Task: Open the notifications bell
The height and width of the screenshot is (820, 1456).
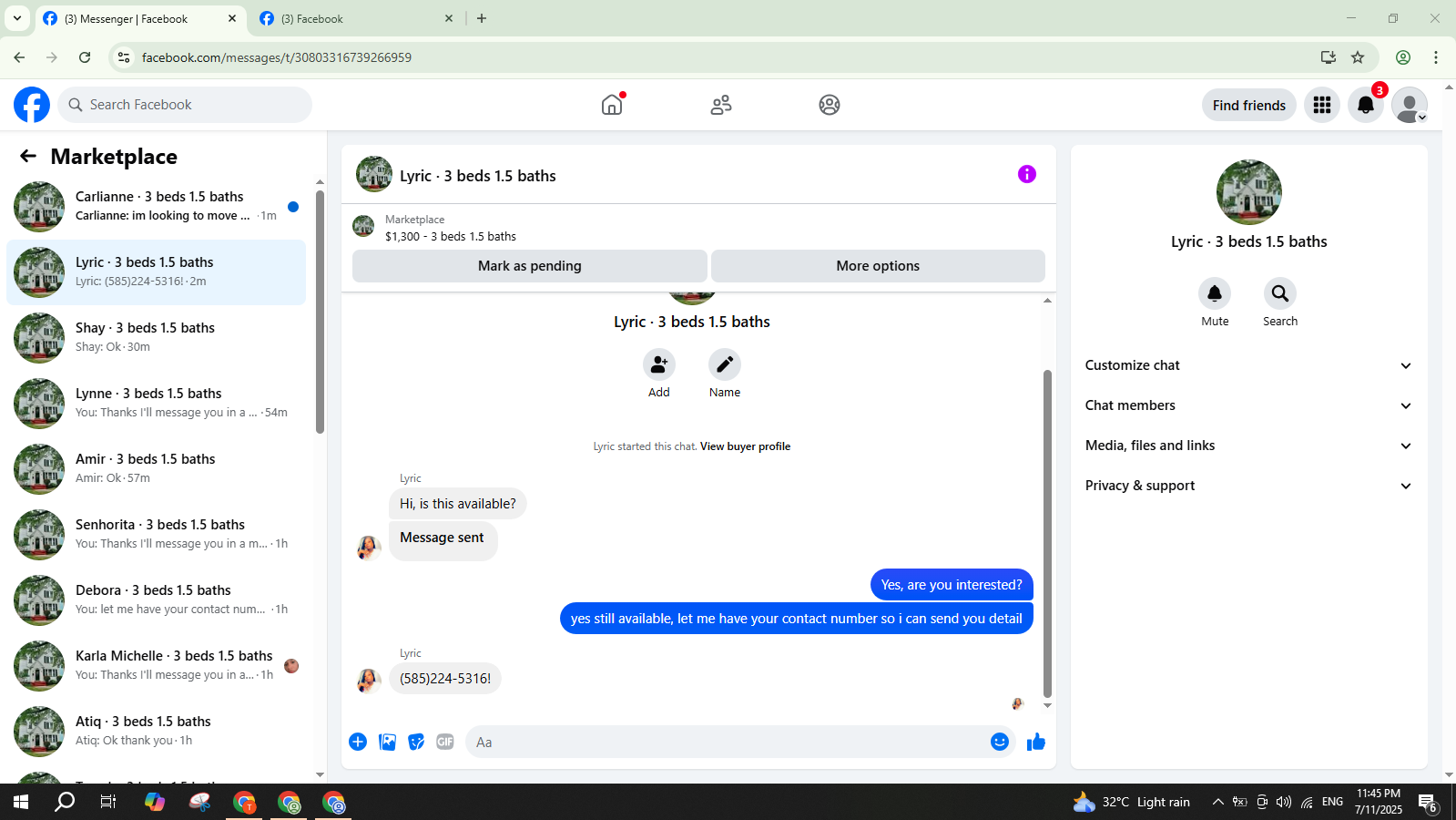Action: [1366, 105]
